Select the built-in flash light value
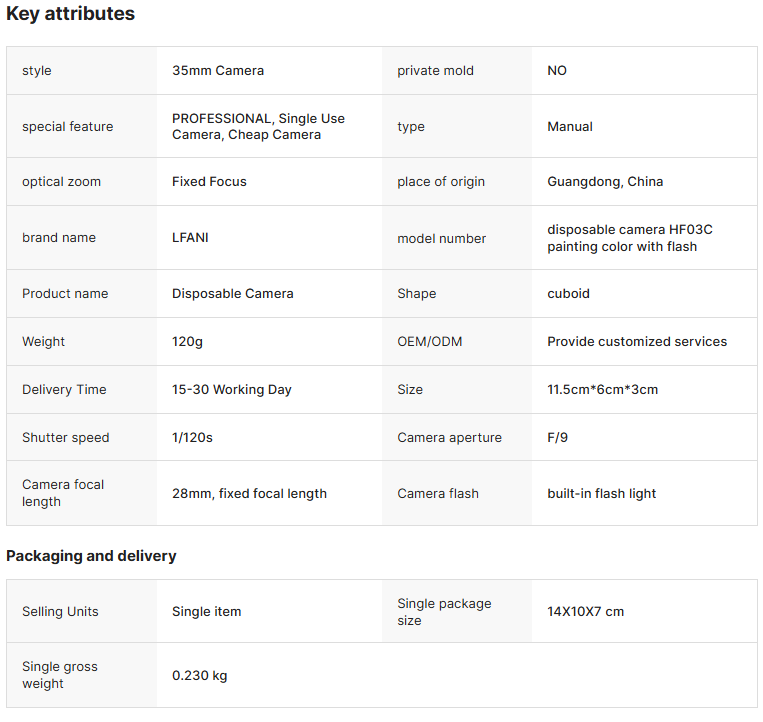 point(601,493)
